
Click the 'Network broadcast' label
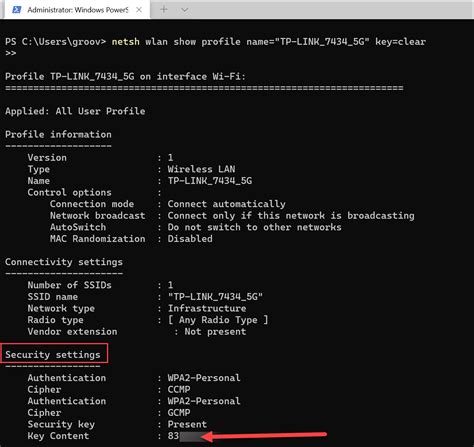tap(98, 216)
